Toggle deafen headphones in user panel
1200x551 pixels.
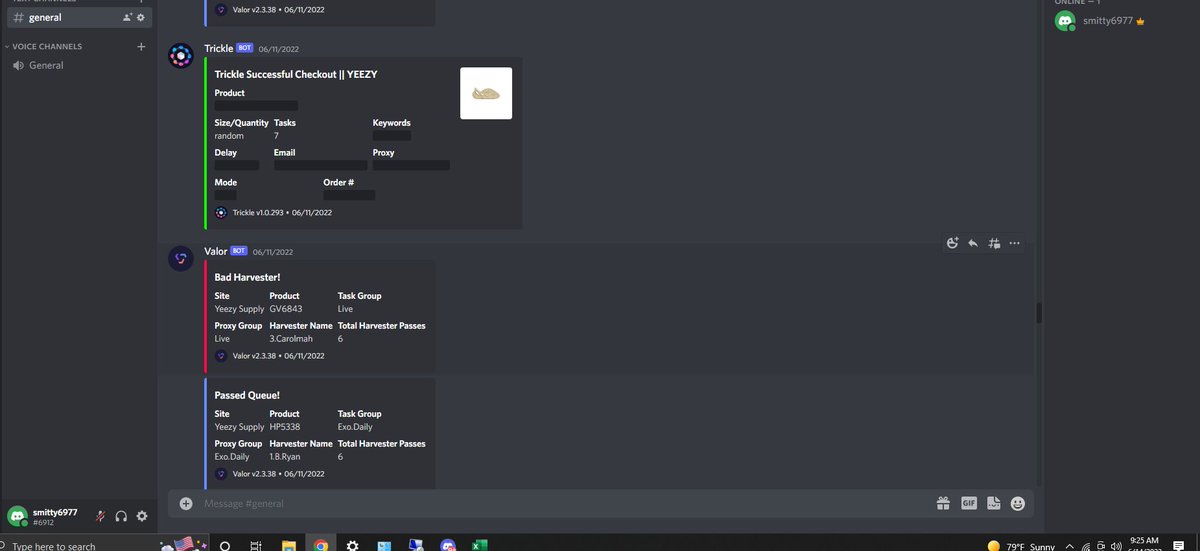tap(121, 516)
